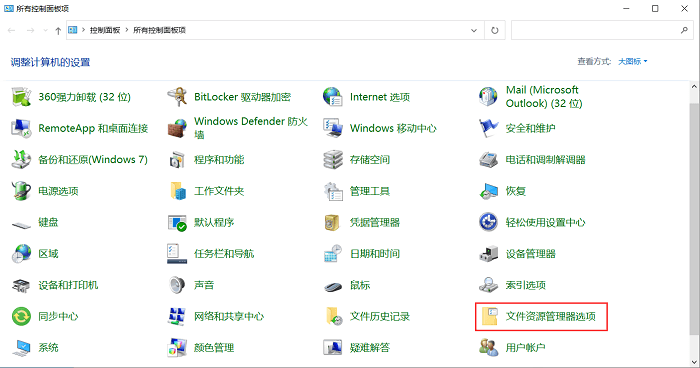Click the 控制面板 breadcrumb

[105, 30]
